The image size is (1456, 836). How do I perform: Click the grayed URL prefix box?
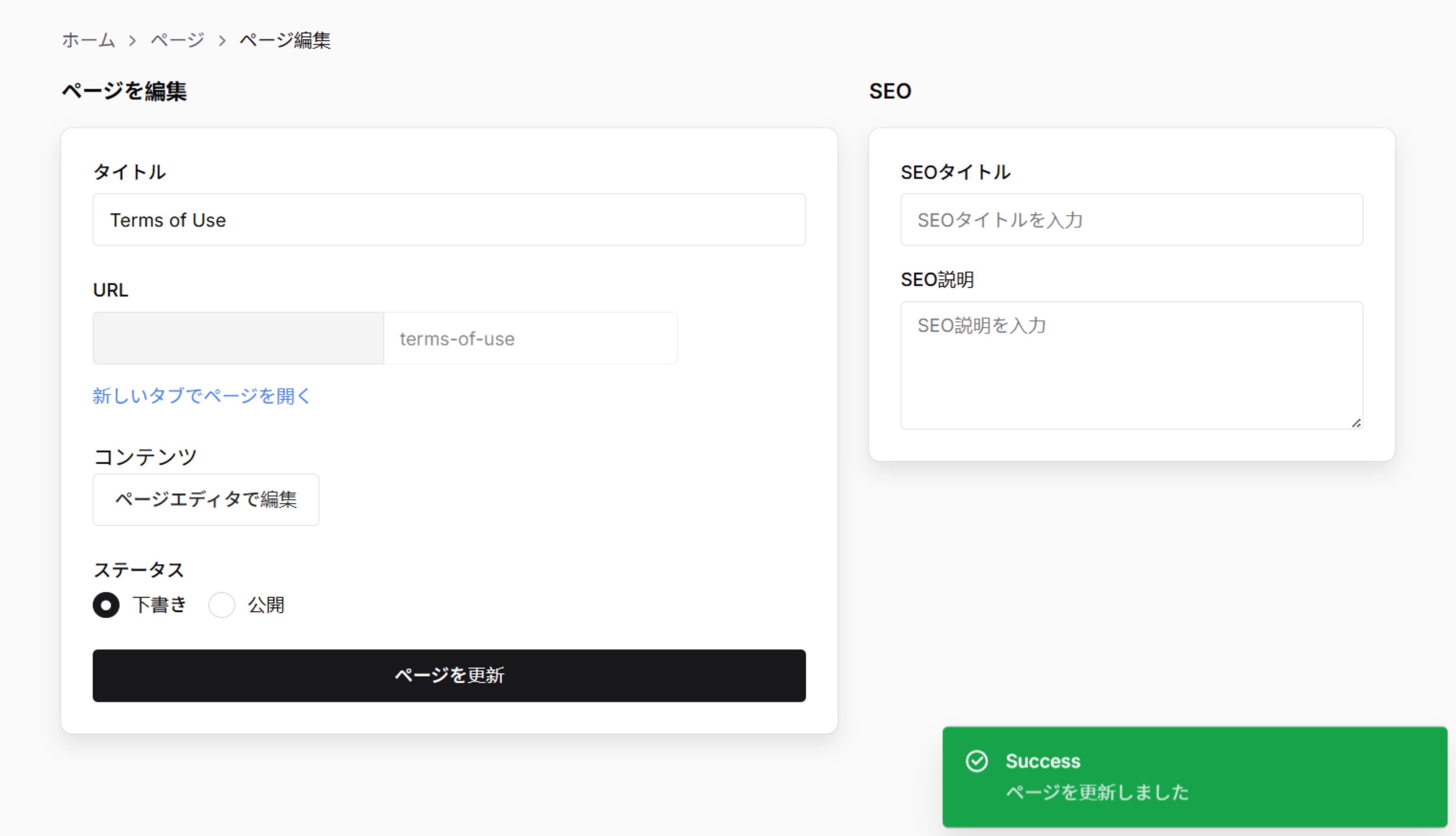click(238, 338)
